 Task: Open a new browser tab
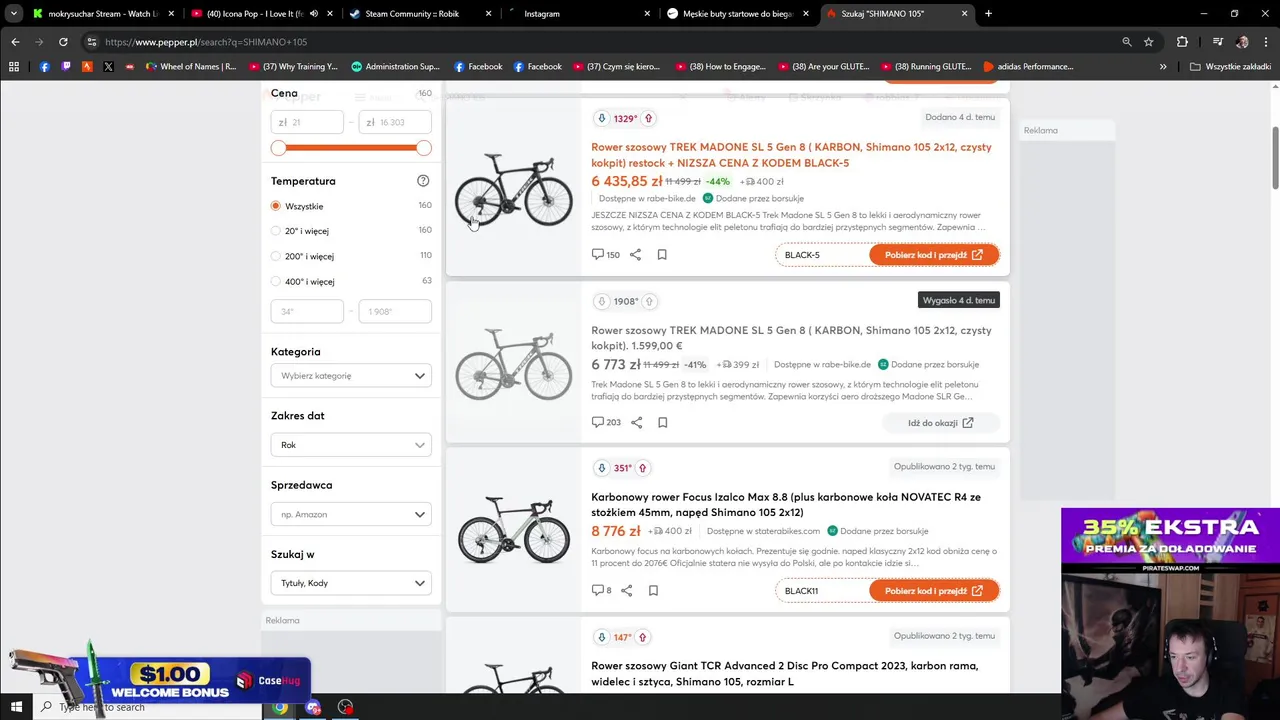(x=989, y=14)
